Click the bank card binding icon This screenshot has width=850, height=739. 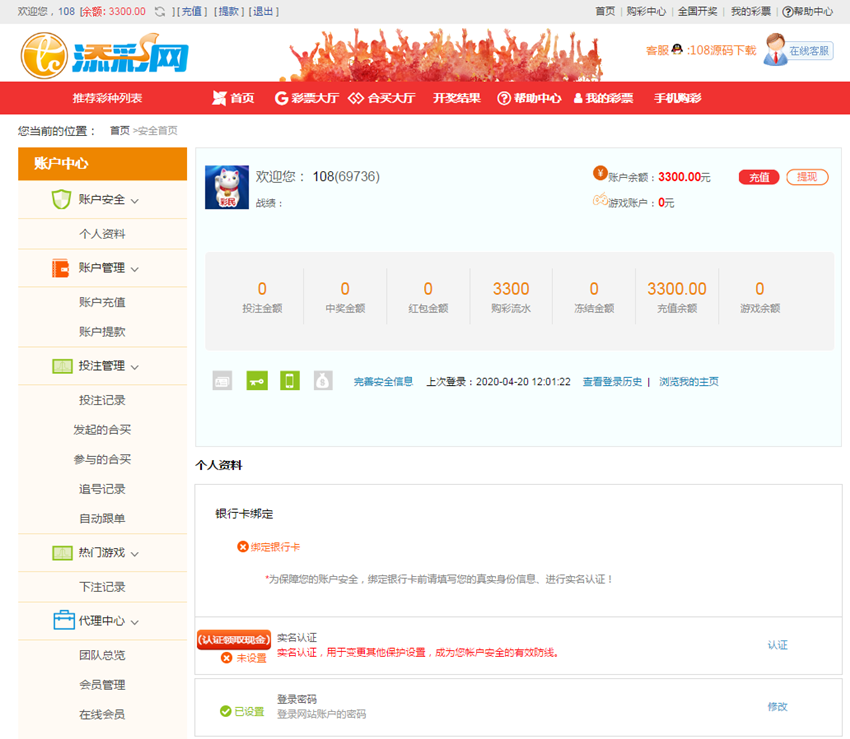tap(222, 381)
